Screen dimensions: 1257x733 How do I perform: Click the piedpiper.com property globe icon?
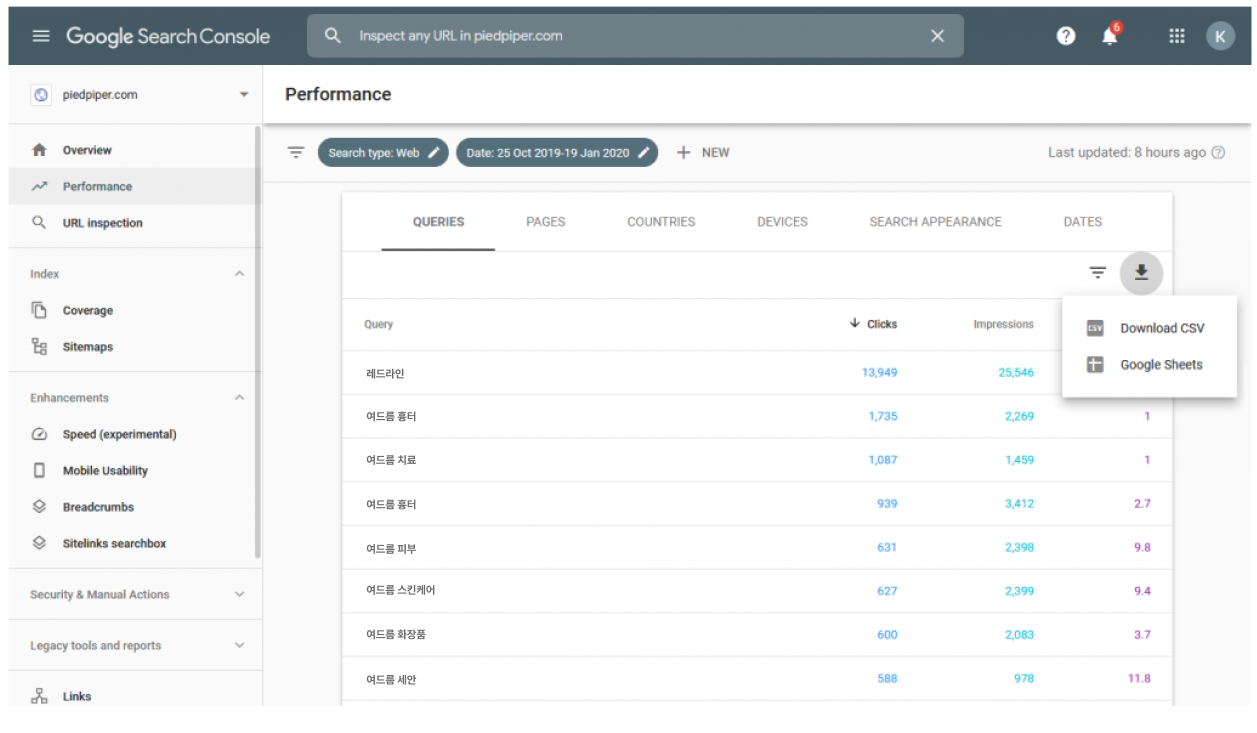coord(41,95)
